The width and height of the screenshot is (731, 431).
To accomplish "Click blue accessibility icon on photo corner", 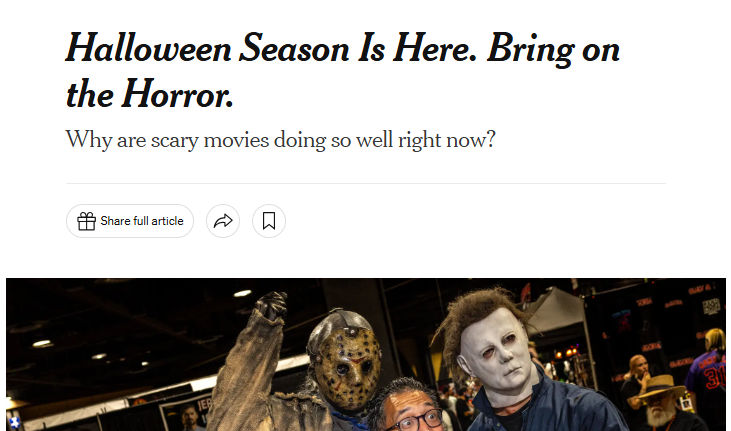I will click(14, 422).
